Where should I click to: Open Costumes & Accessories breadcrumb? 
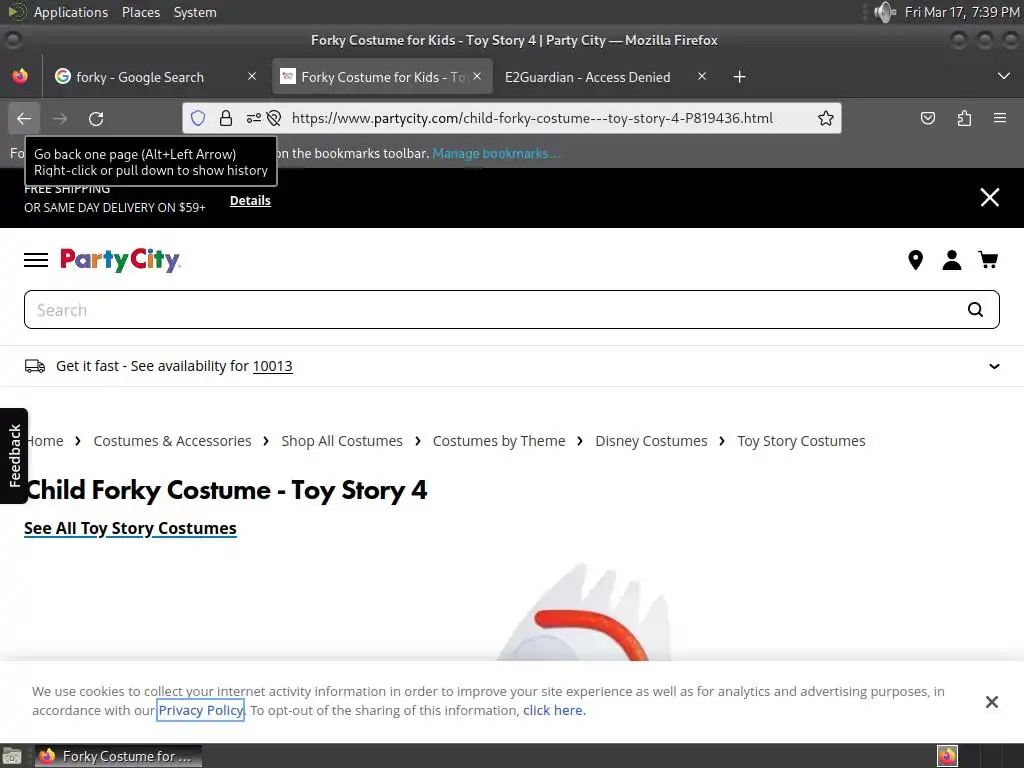[x=172, y=441]
